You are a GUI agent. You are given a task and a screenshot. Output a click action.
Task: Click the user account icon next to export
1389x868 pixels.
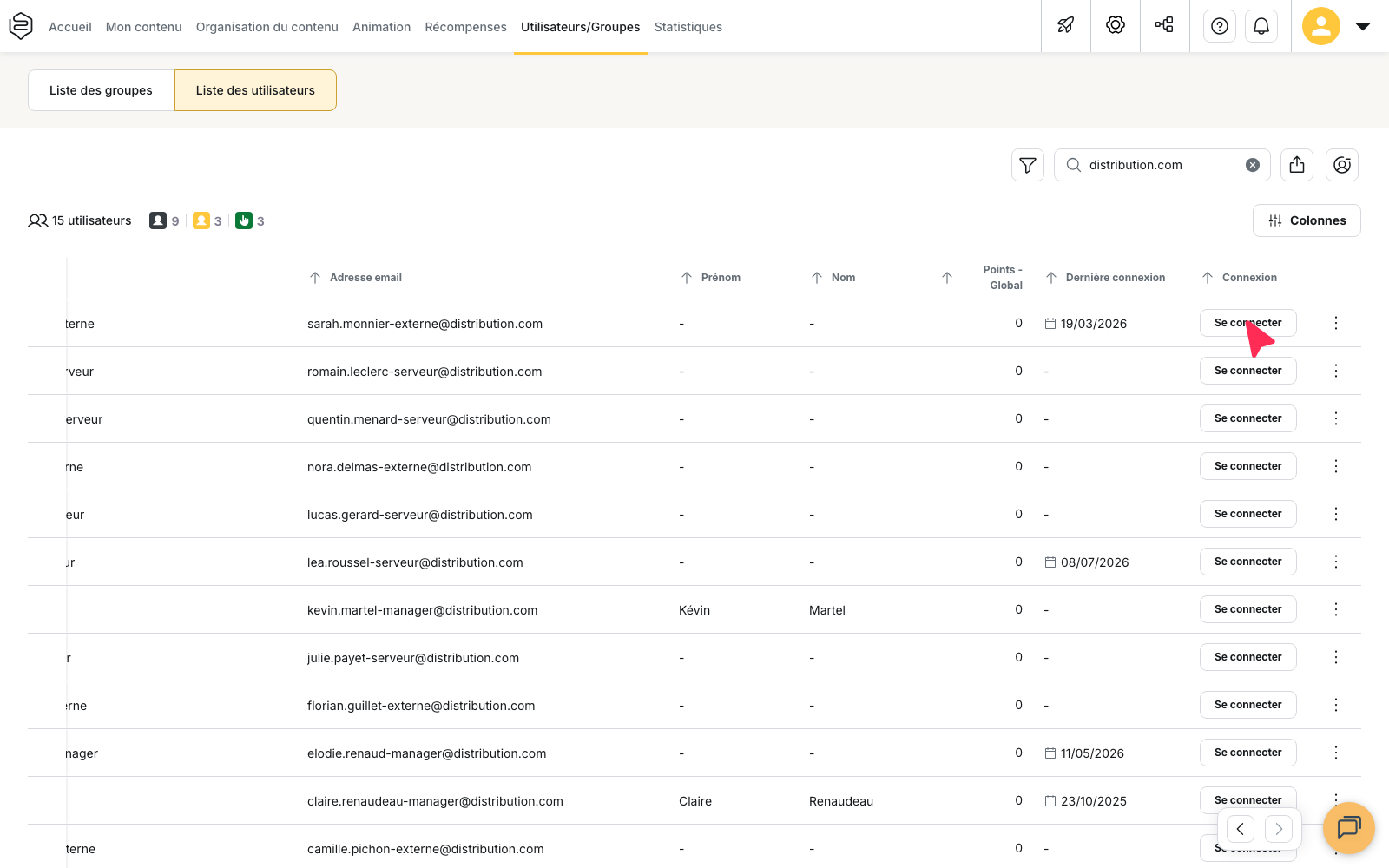tap(1342, 165)
